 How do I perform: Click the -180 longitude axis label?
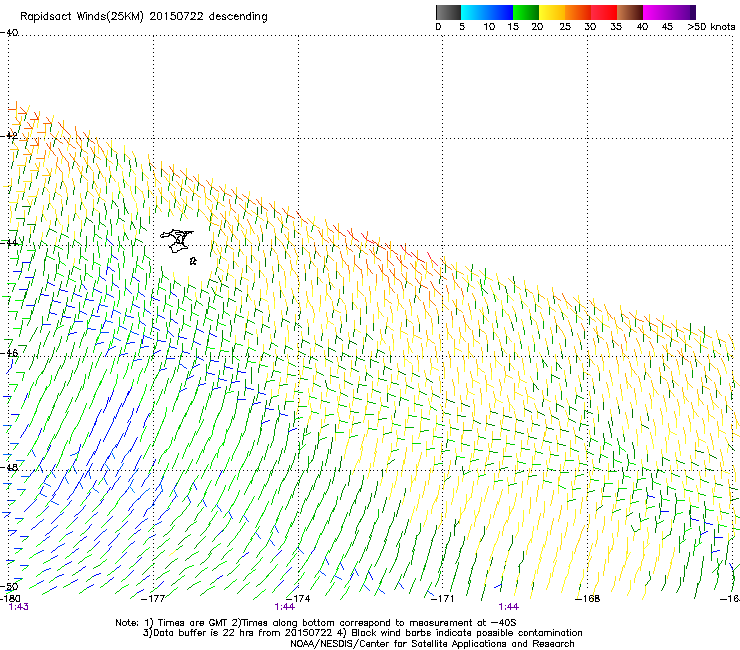[10, 599]
